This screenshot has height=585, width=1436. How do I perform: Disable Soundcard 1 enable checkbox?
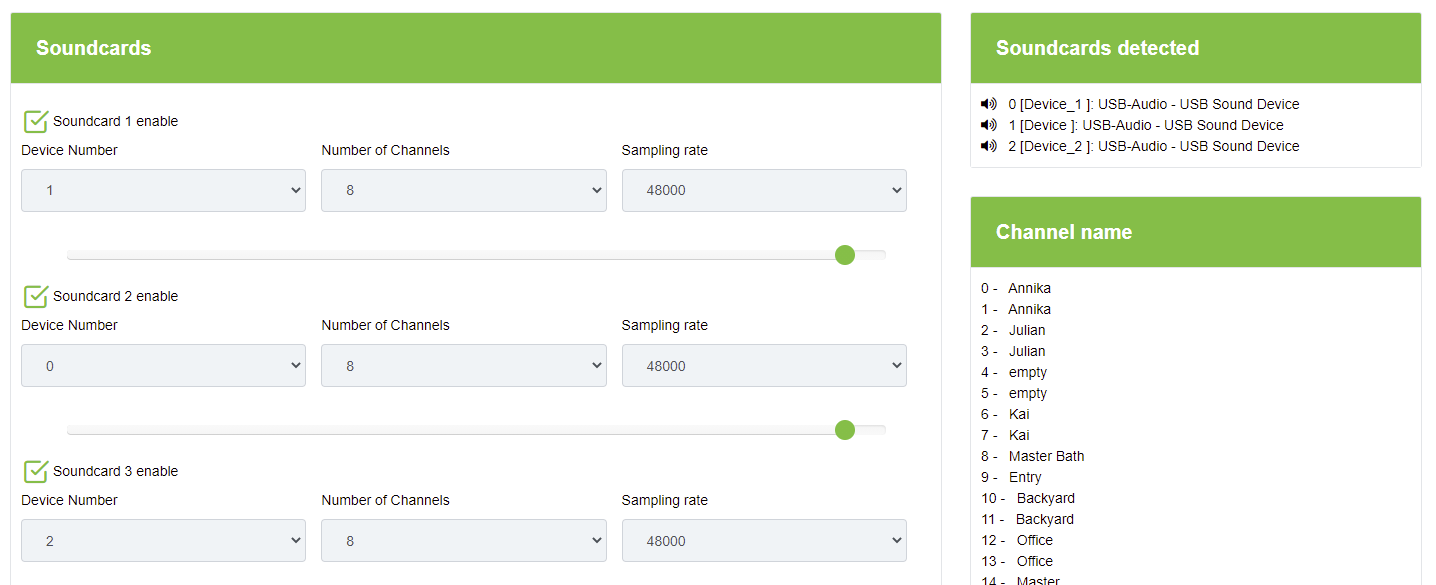36,121
